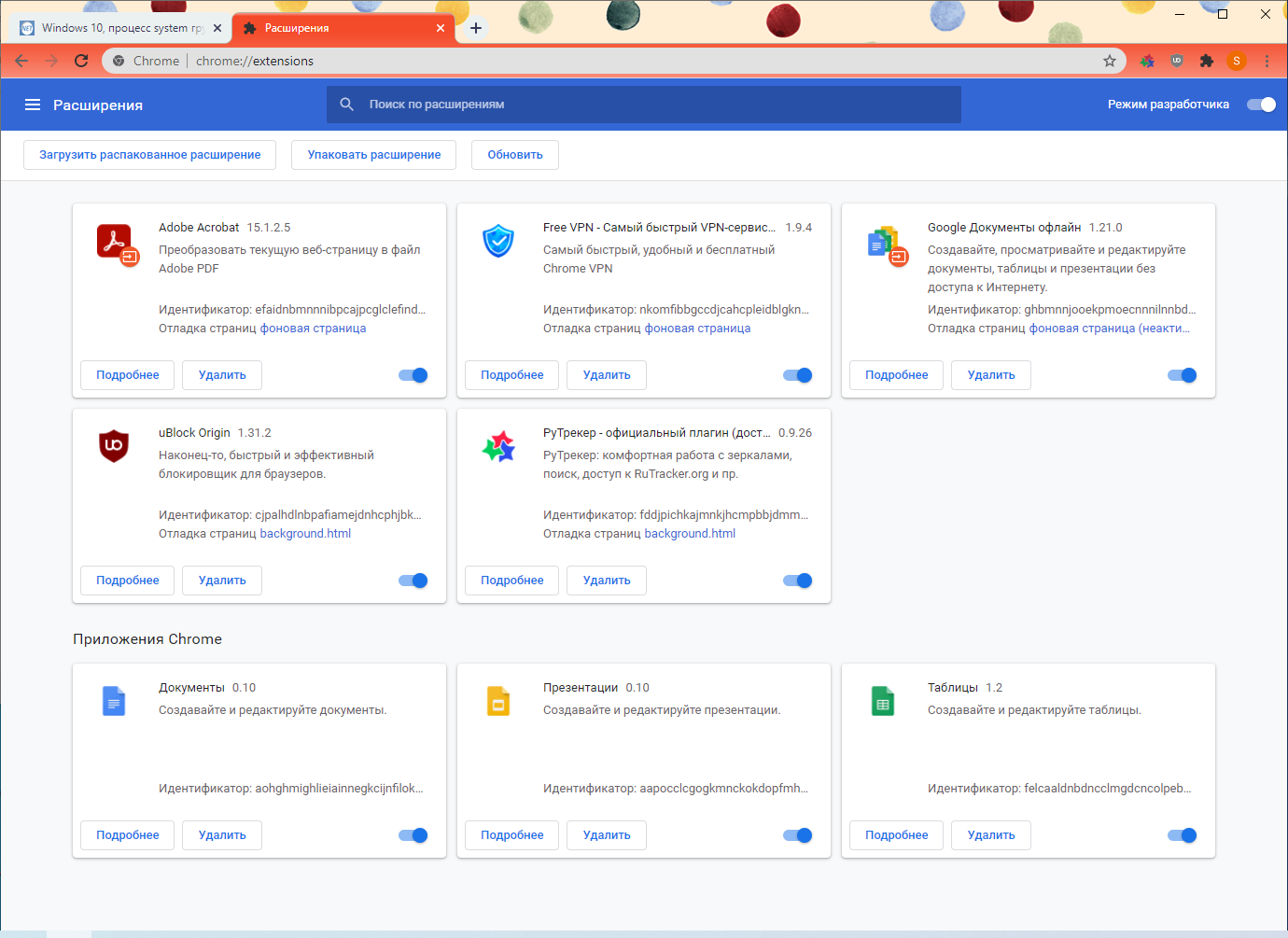The width and height of the screenshot is (1288, 938).
Task: Bookmark this page with the star icon
Action: coord(1110,61)
